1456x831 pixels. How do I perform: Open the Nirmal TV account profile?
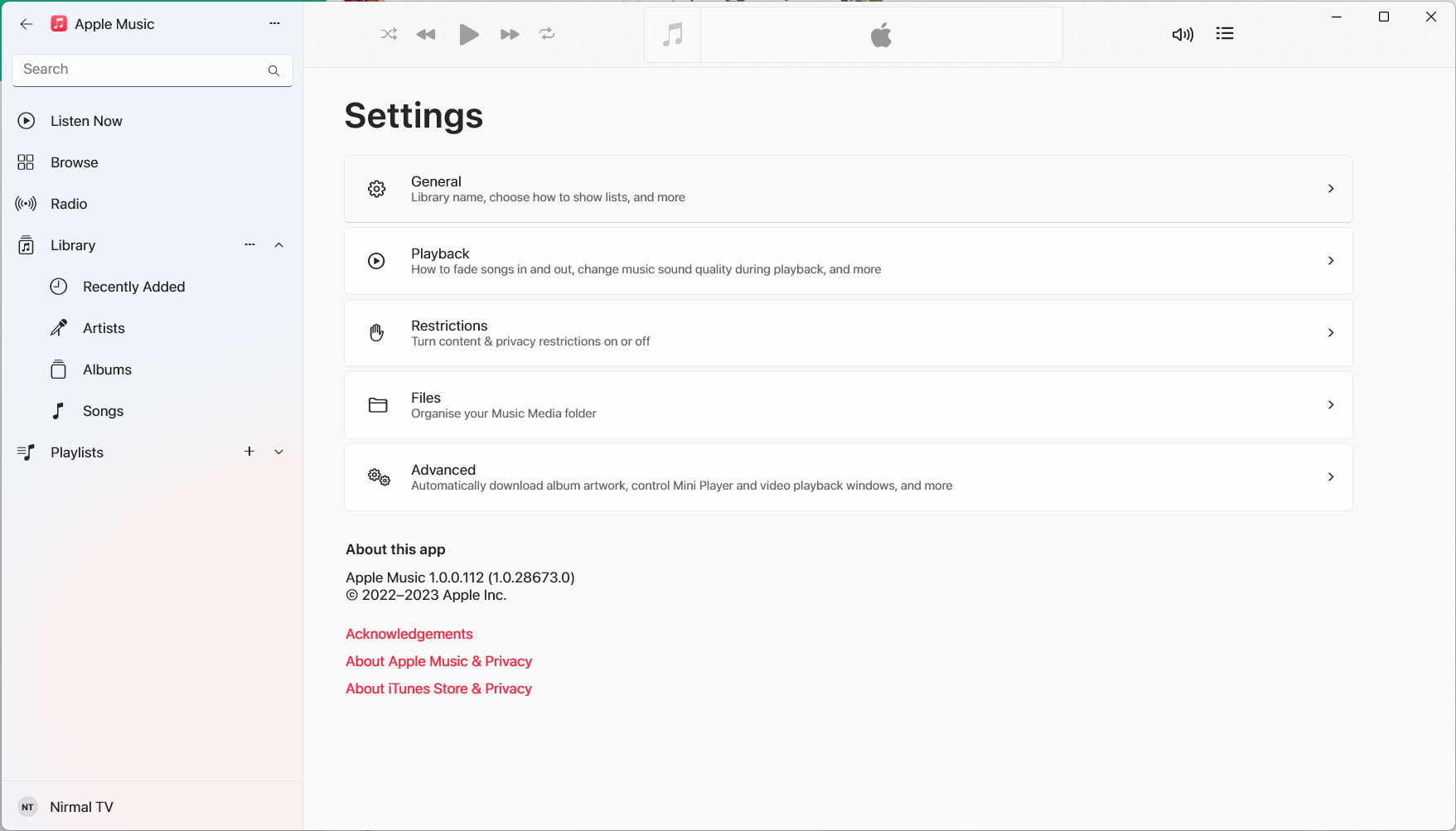(x=152, y=807)
